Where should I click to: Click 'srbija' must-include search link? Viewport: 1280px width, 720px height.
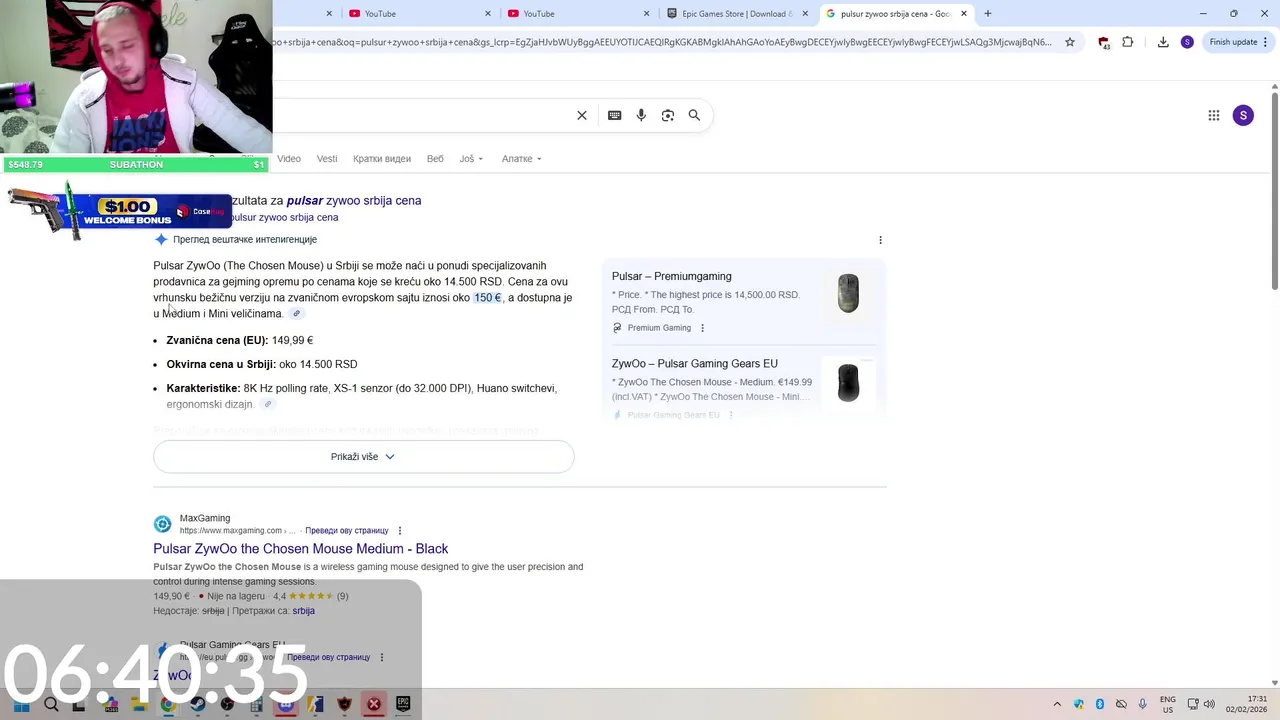303,611
